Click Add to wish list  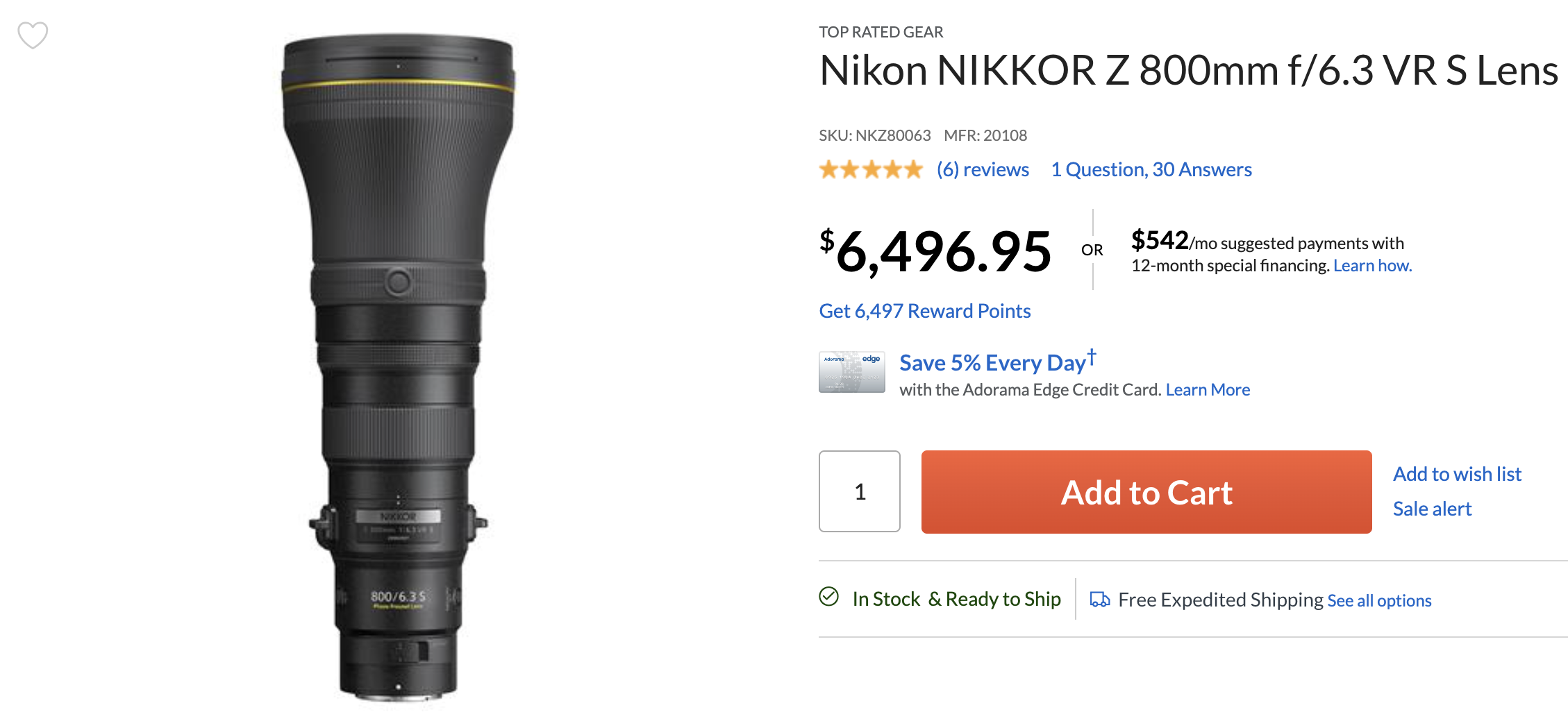(x=1457, y=474)
